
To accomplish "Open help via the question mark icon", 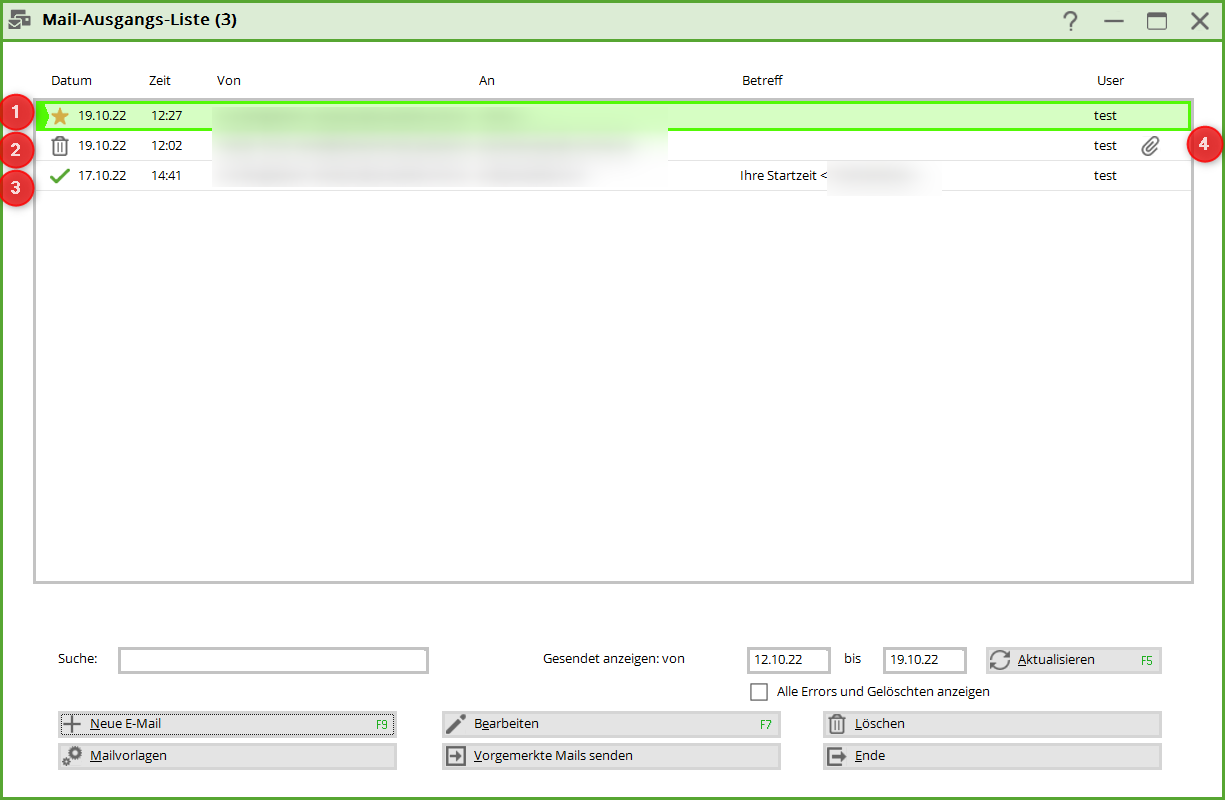I will tap(1071, 21).
